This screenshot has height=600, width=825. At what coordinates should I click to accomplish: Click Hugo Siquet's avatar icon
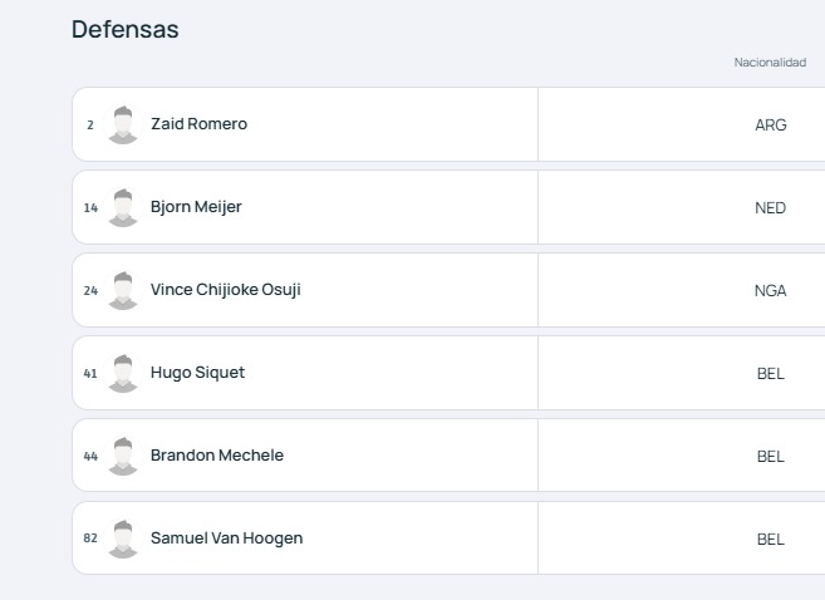[123, 374]
